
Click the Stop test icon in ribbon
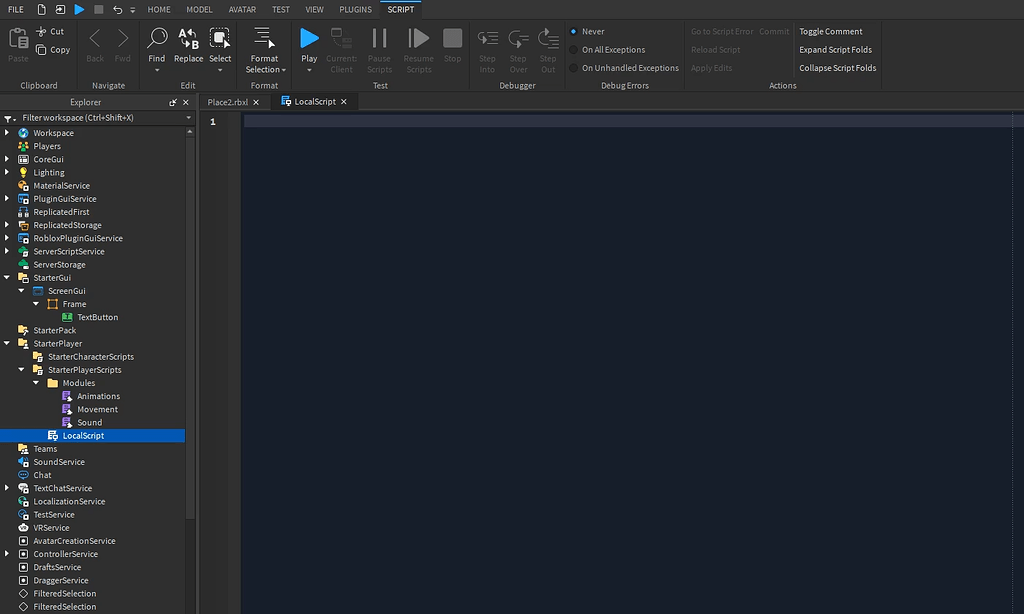click(x=453, y=38)
